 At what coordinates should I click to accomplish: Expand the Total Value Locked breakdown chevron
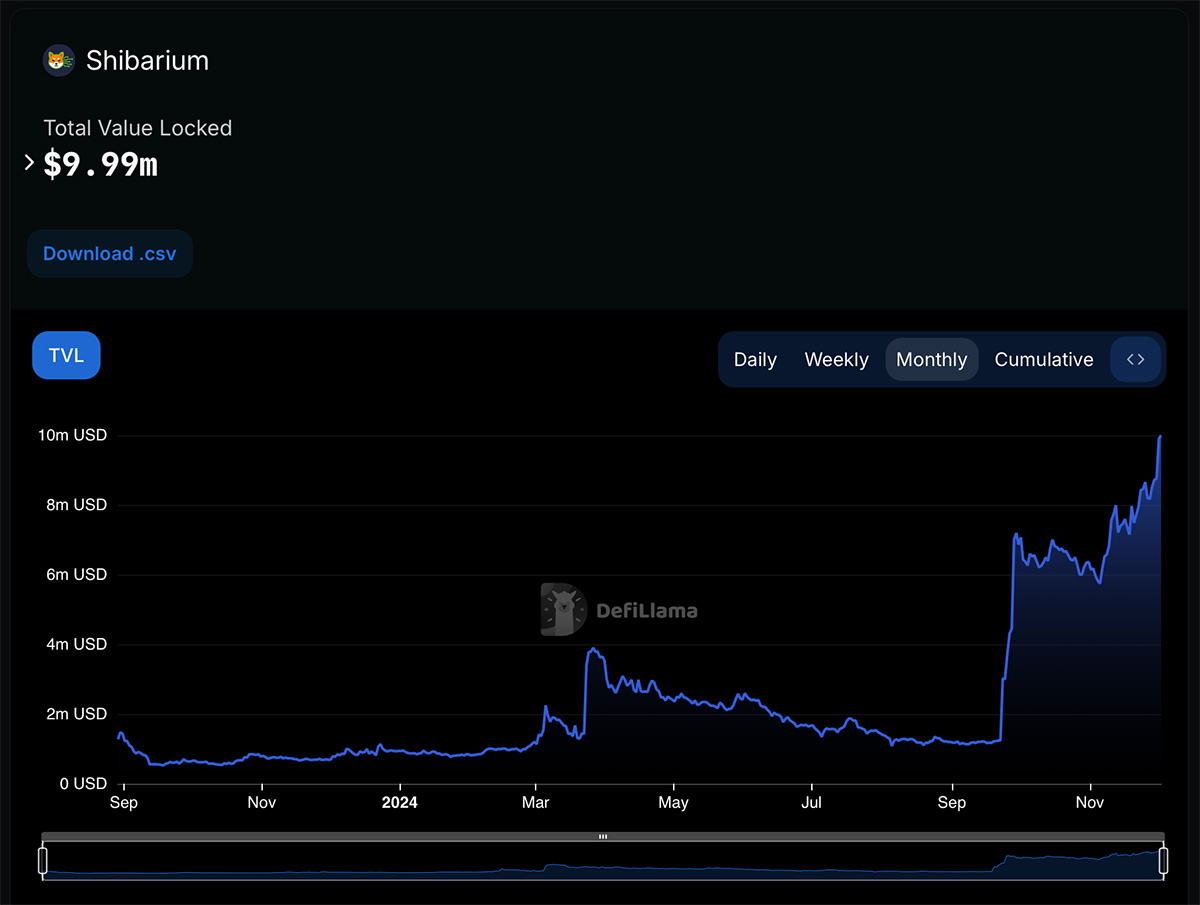29,161
